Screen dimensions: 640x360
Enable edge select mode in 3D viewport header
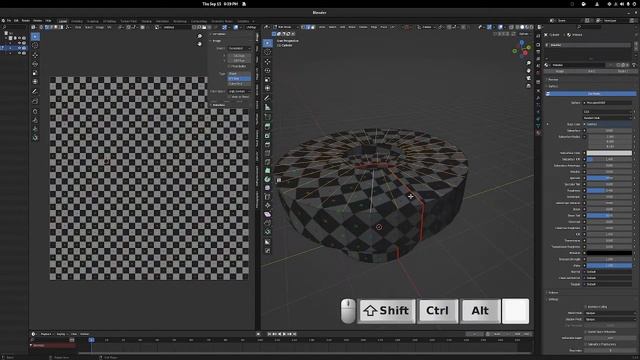point(308,27)
